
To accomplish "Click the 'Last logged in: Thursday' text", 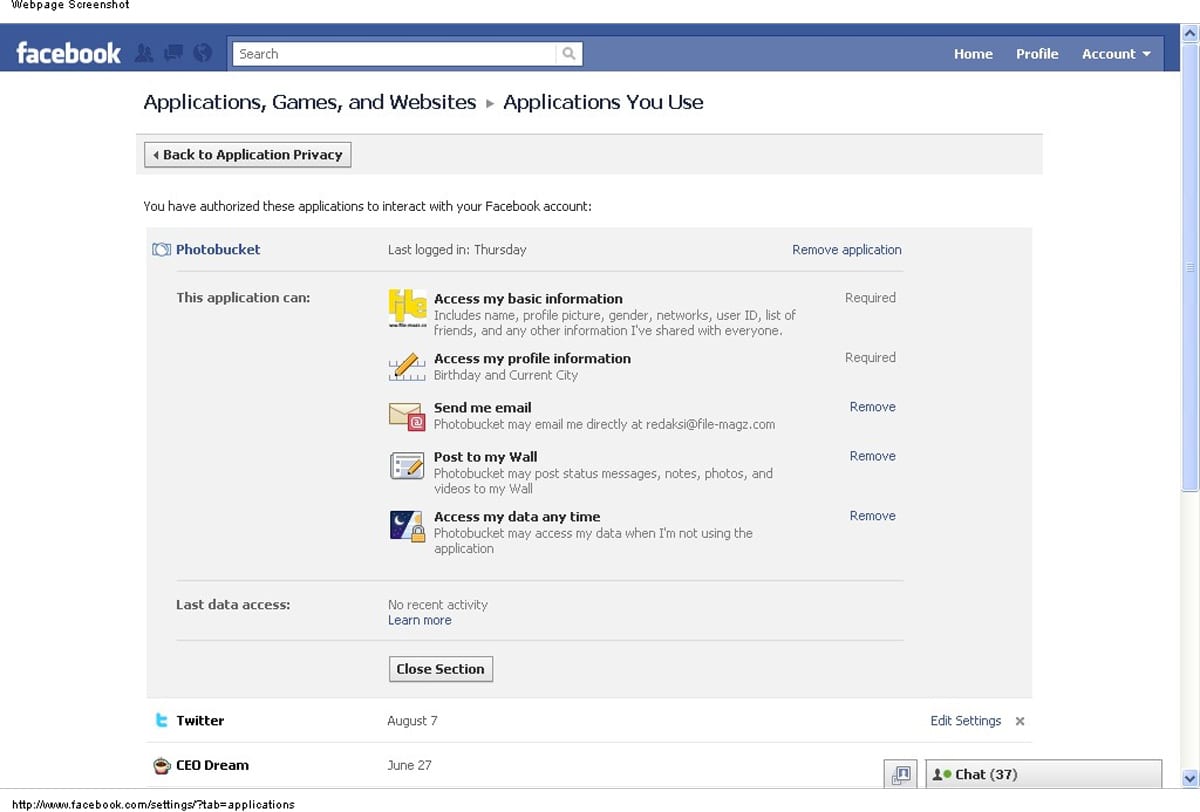I will coord(457,250).
